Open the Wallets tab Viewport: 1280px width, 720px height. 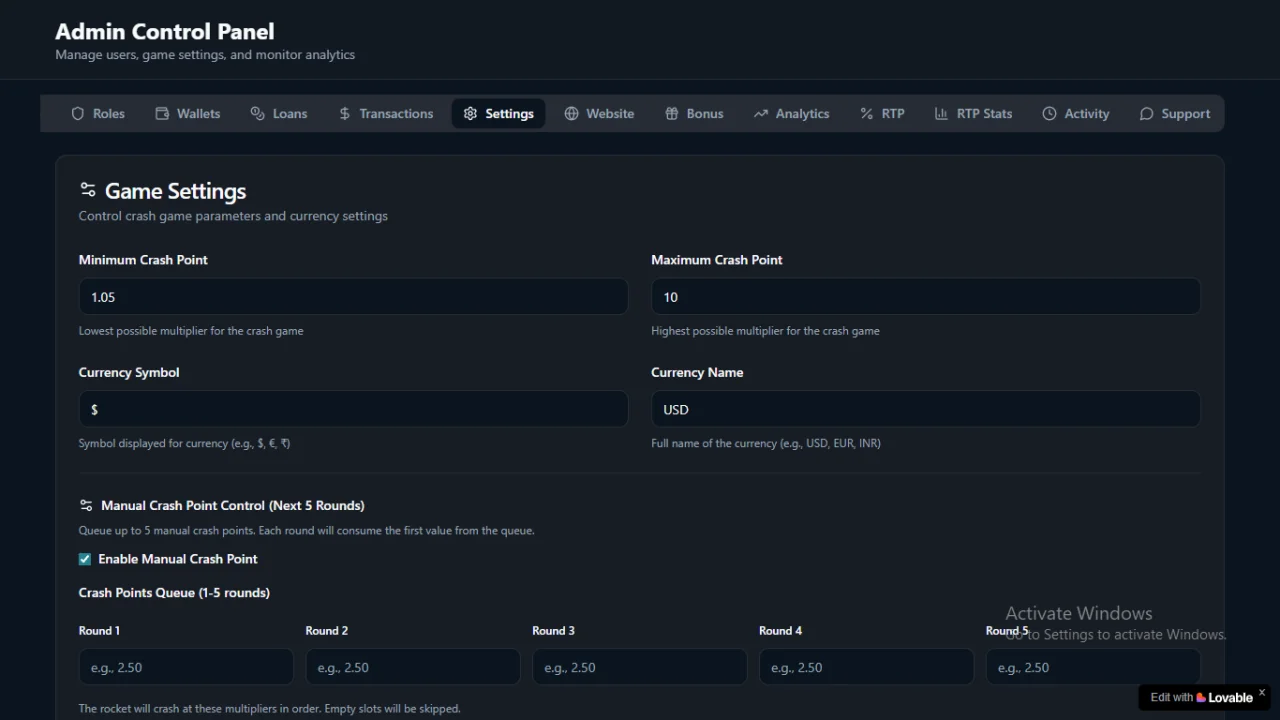click(x=188, y=114)
